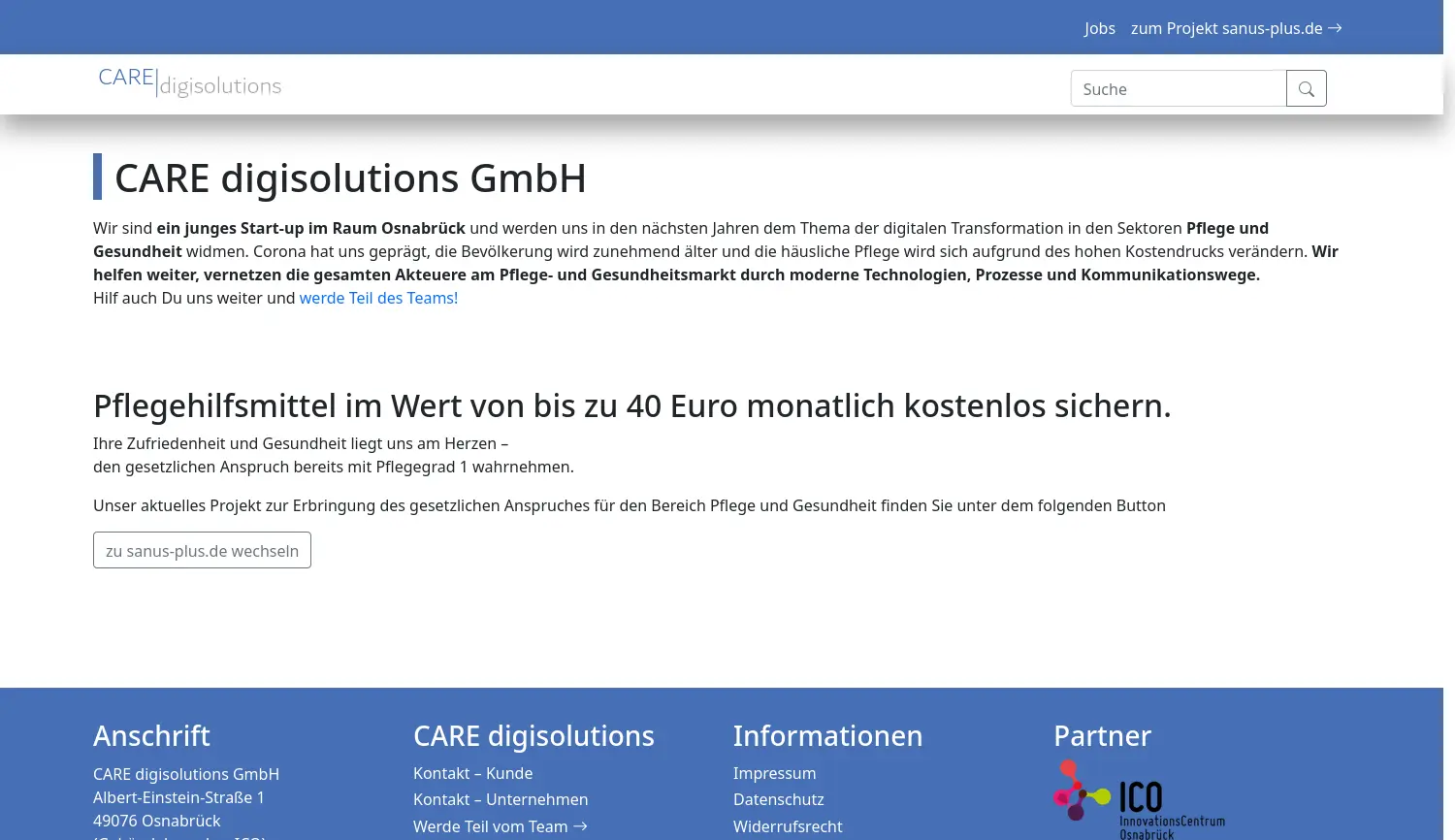Follow the 'werde Teil des Teams!' link
This screenshot has height=840, width=1455.
pyautogui.click(x=378, y=298)
